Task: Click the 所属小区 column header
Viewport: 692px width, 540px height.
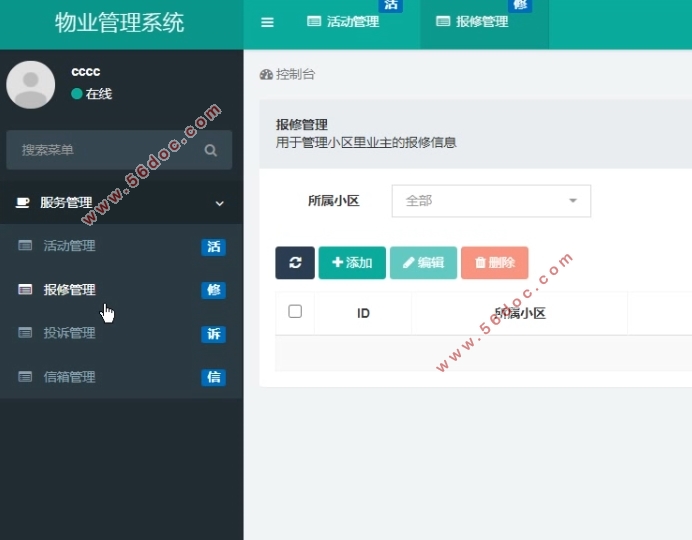Action: tap(520, 313)
